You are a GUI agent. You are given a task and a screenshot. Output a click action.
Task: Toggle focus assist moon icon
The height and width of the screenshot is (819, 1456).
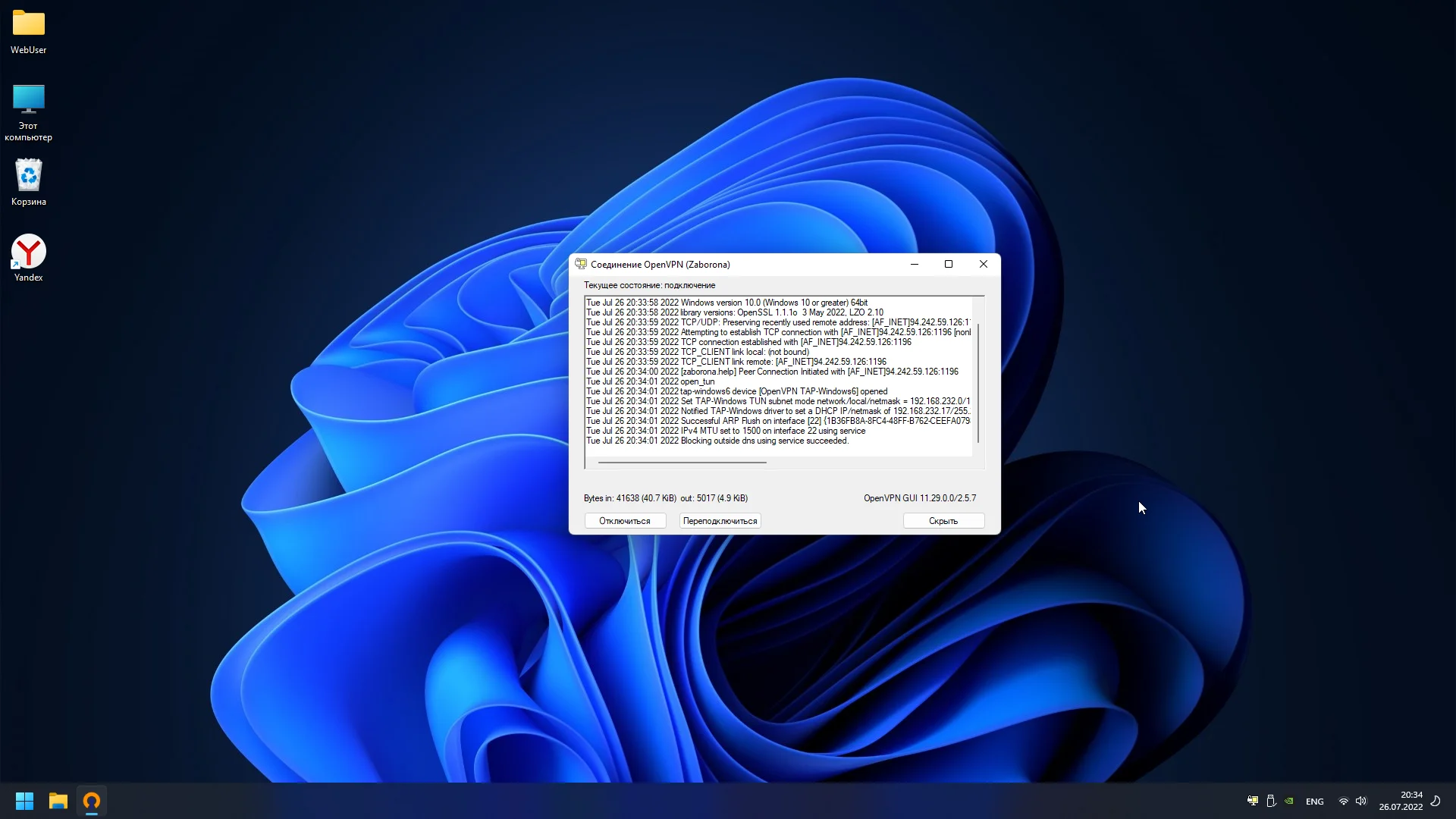click(x=1436, y=801)
